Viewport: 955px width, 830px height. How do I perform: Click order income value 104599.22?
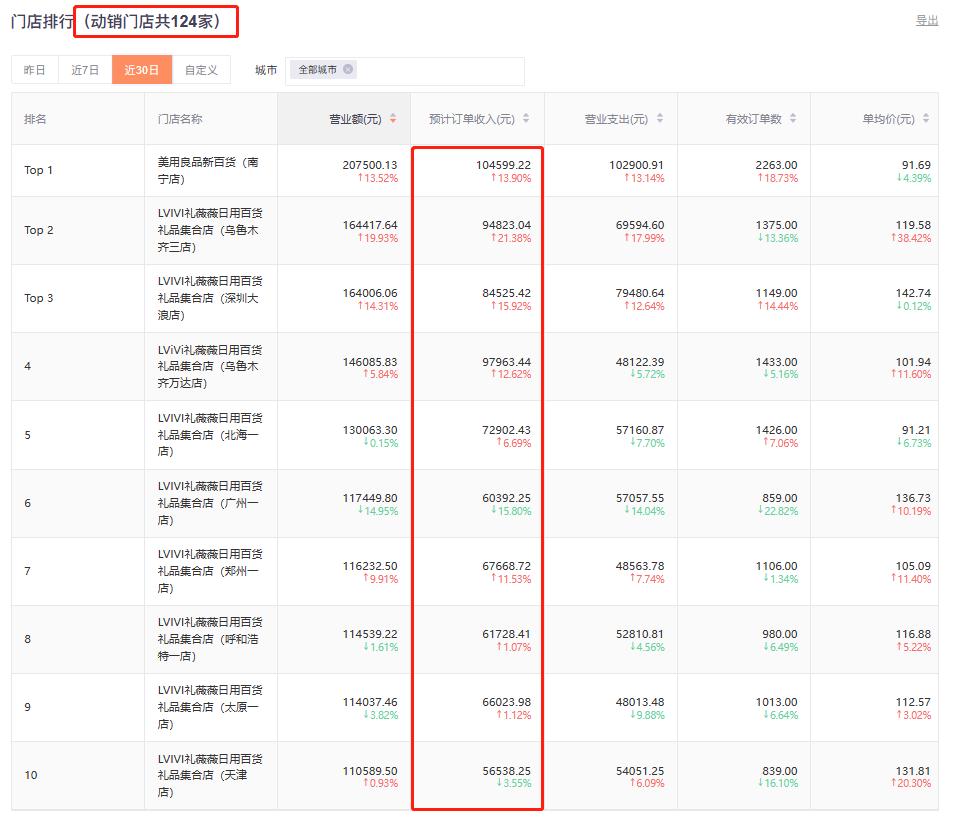pos(503,165)
